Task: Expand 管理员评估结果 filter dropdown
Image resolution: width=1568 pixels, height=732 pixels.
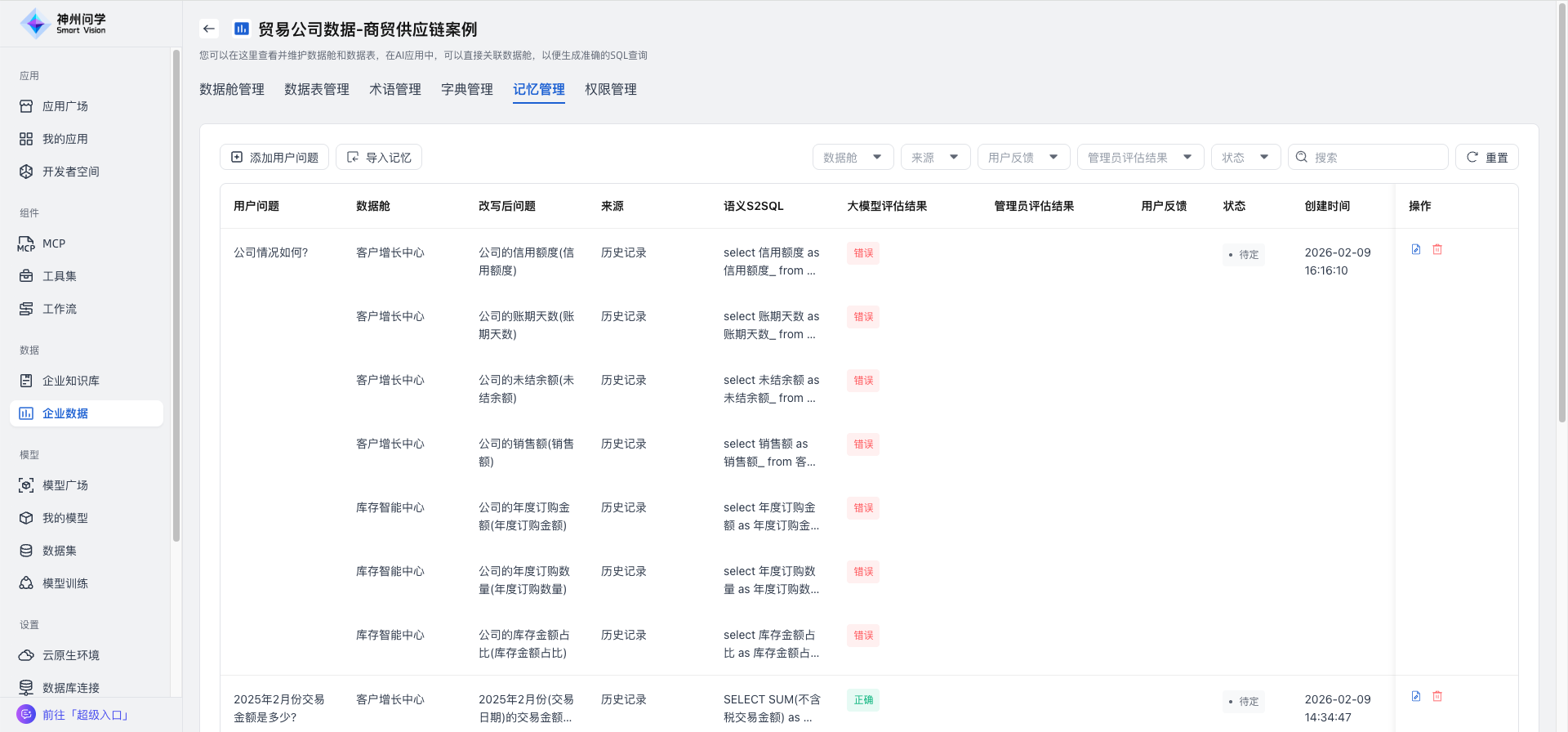Action: 1140,157
